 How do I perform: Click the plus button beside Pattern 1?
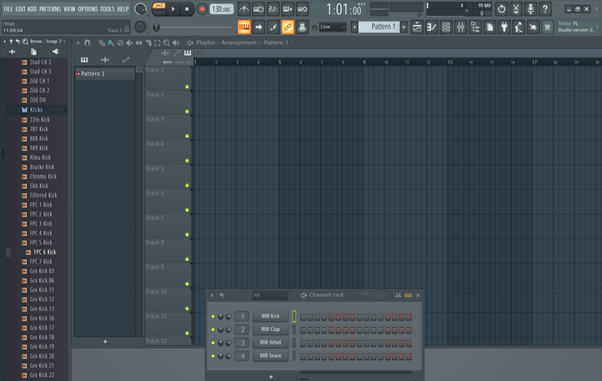(404, 27)
